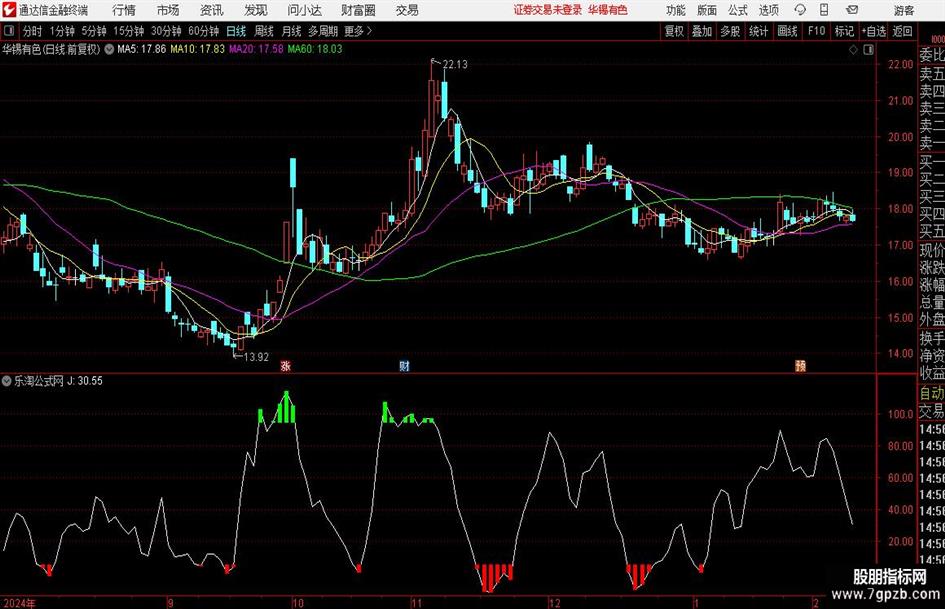Open the 交易 menu
The width and height of the screenshot is (945, 609).
[x=407, y=10]
